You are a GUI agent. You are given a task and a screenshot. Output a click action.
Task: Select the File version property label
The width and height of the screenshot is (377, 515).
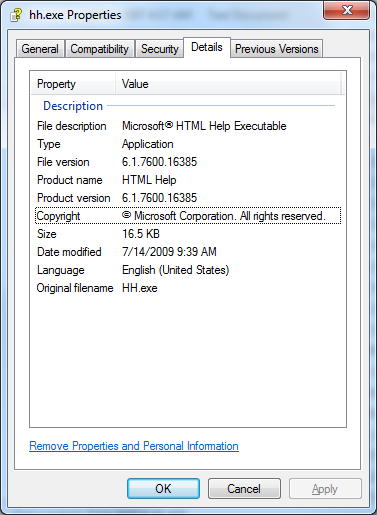[63, 162]
